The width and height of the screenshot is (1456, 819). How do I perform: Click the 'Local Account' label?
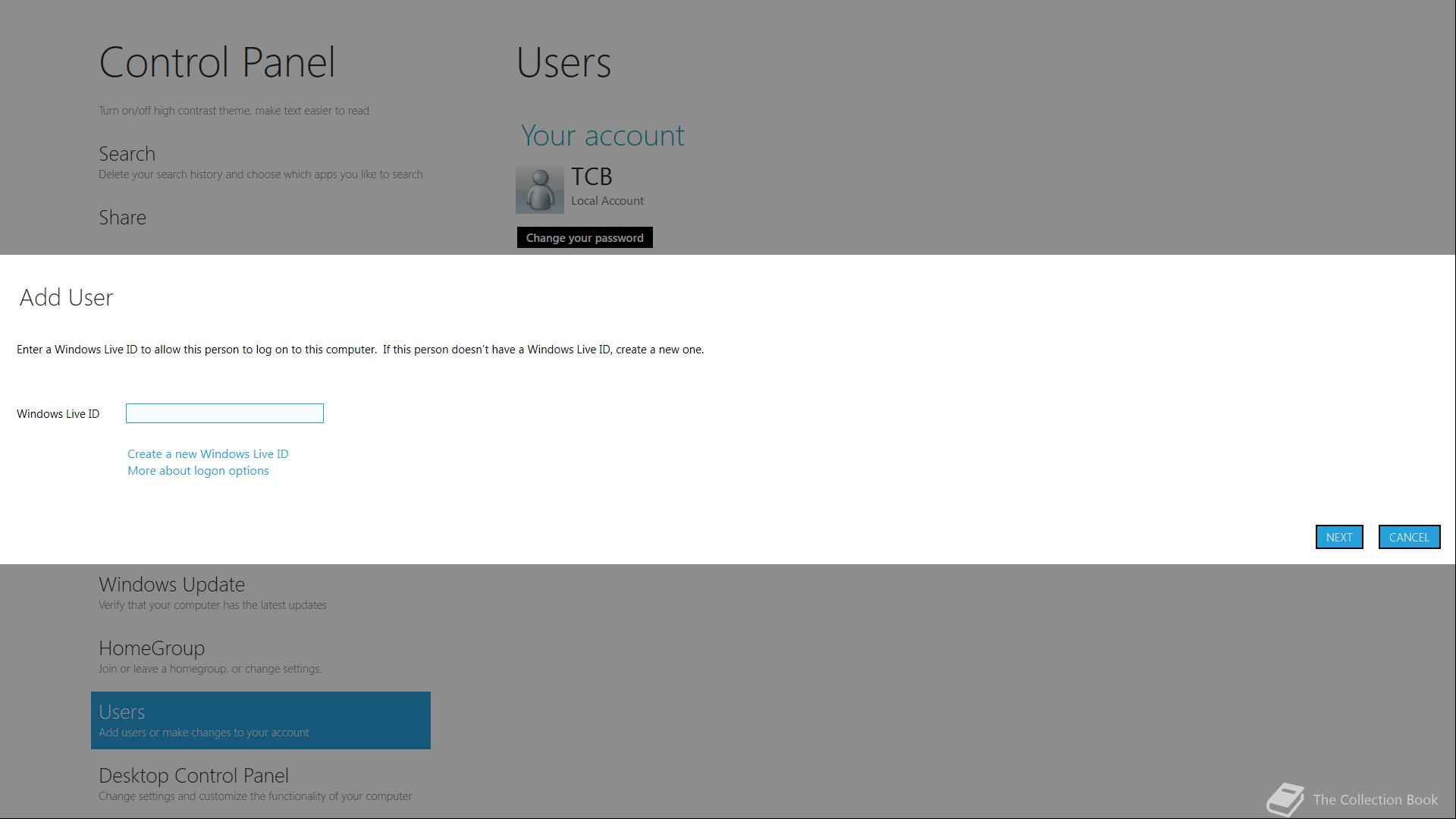(607, 201)
